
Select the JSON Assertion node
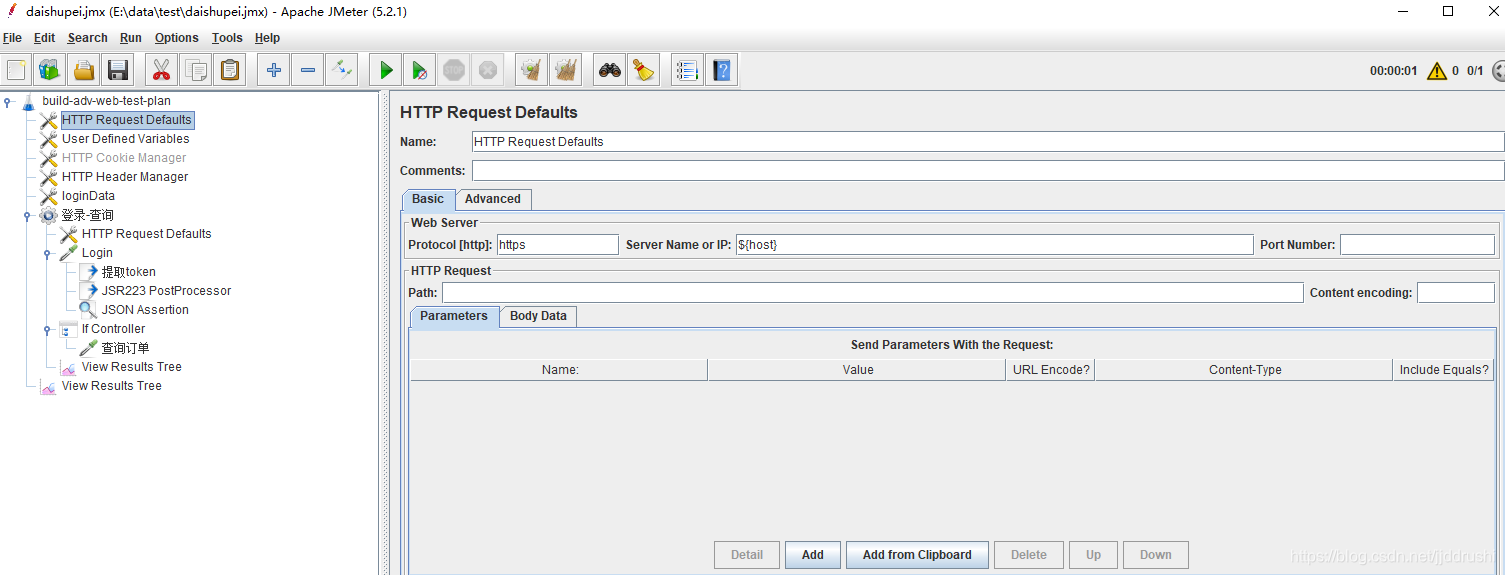(145, 310)
